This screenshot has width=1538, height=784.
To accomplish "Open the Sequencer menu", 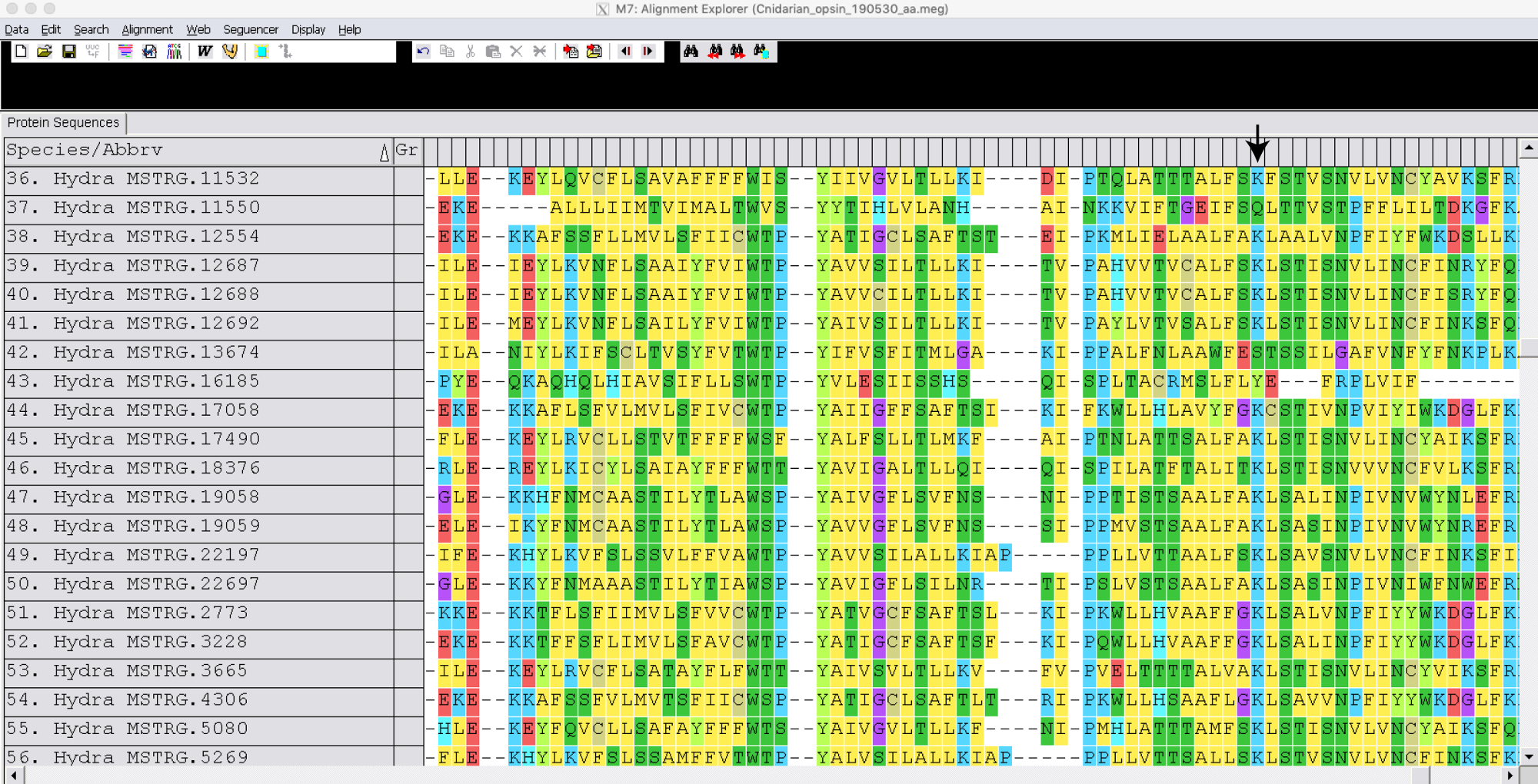I will 251,29.
